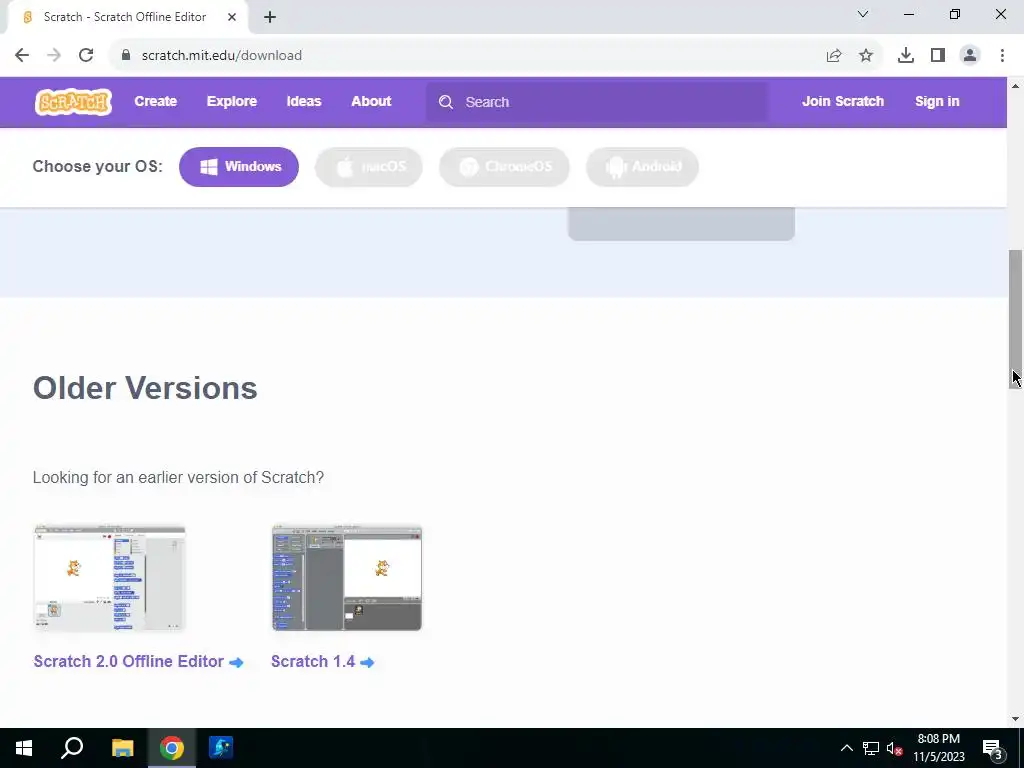Image resolution: width=1024 pixels, height=768 pixels.
Task: Open the Ideas page
Action: [x=304, y=101]
